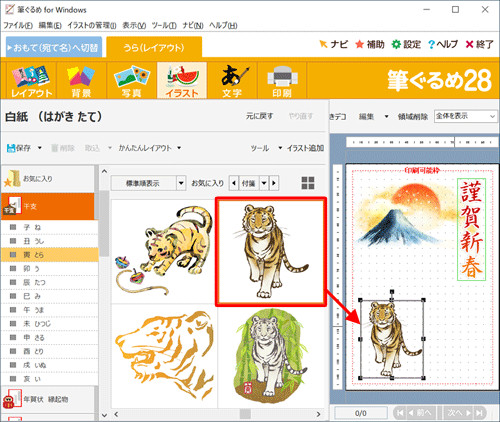Viewport: 500px width, 422px height.
Task: Open 取込 dropdown arrow
Action: [110, 148]
